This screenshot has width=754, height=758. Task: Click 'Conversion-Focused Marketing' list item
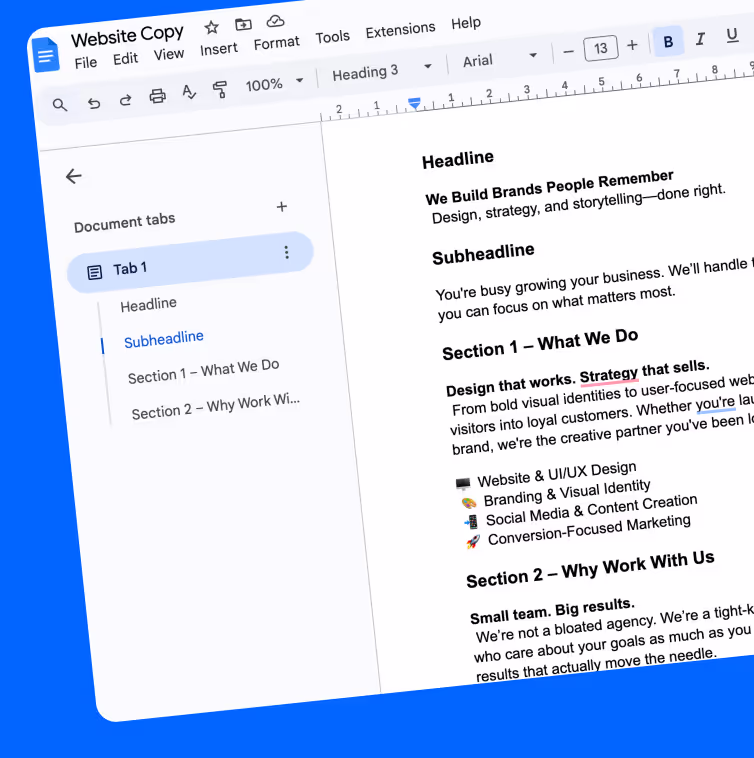[589, 530]
